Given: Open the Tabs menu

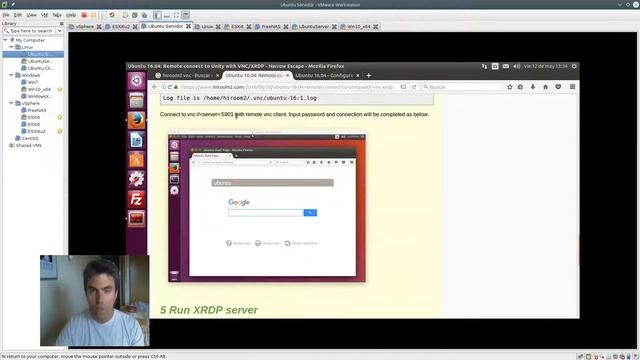Looking at the screenshot, I should tap(57, 15).
